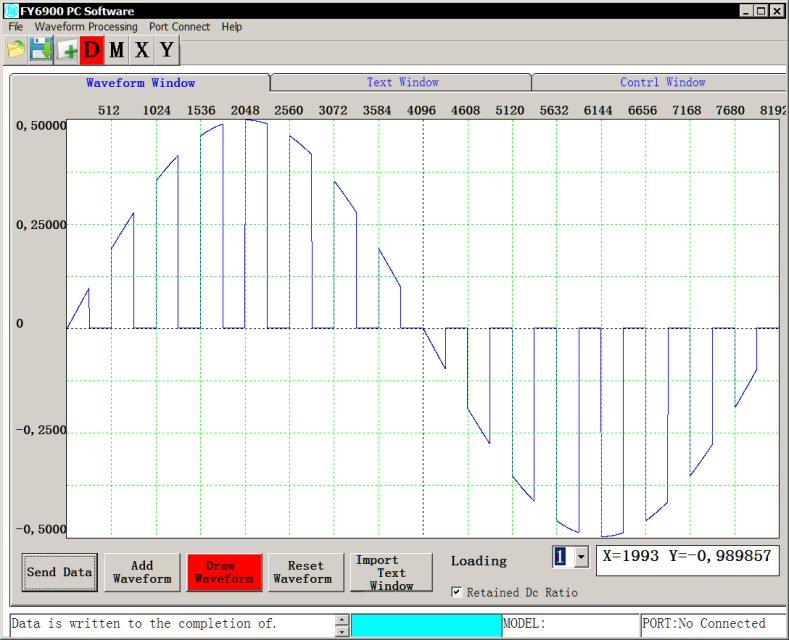Open the Waveform Processing menu

86,27
